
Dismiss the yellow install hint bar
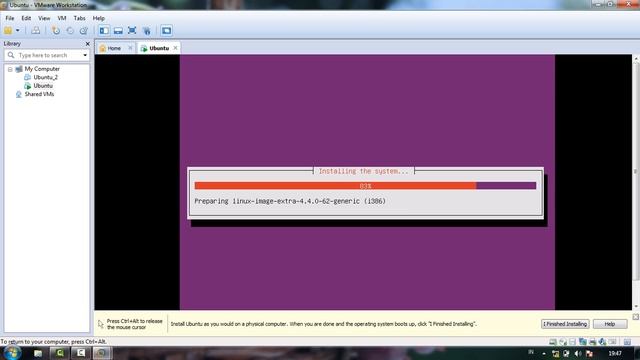pos(636,317)
